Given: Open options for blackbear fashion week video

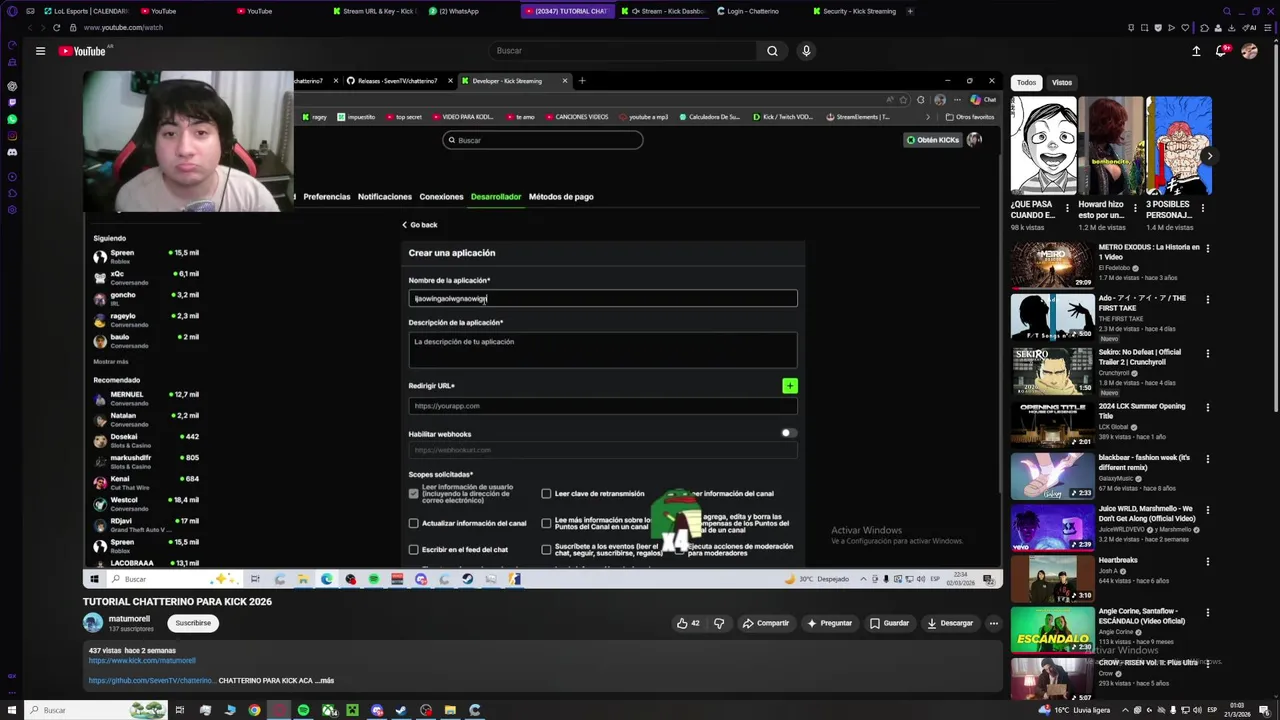Looking at the screenshot, I should click(1207, 459).
